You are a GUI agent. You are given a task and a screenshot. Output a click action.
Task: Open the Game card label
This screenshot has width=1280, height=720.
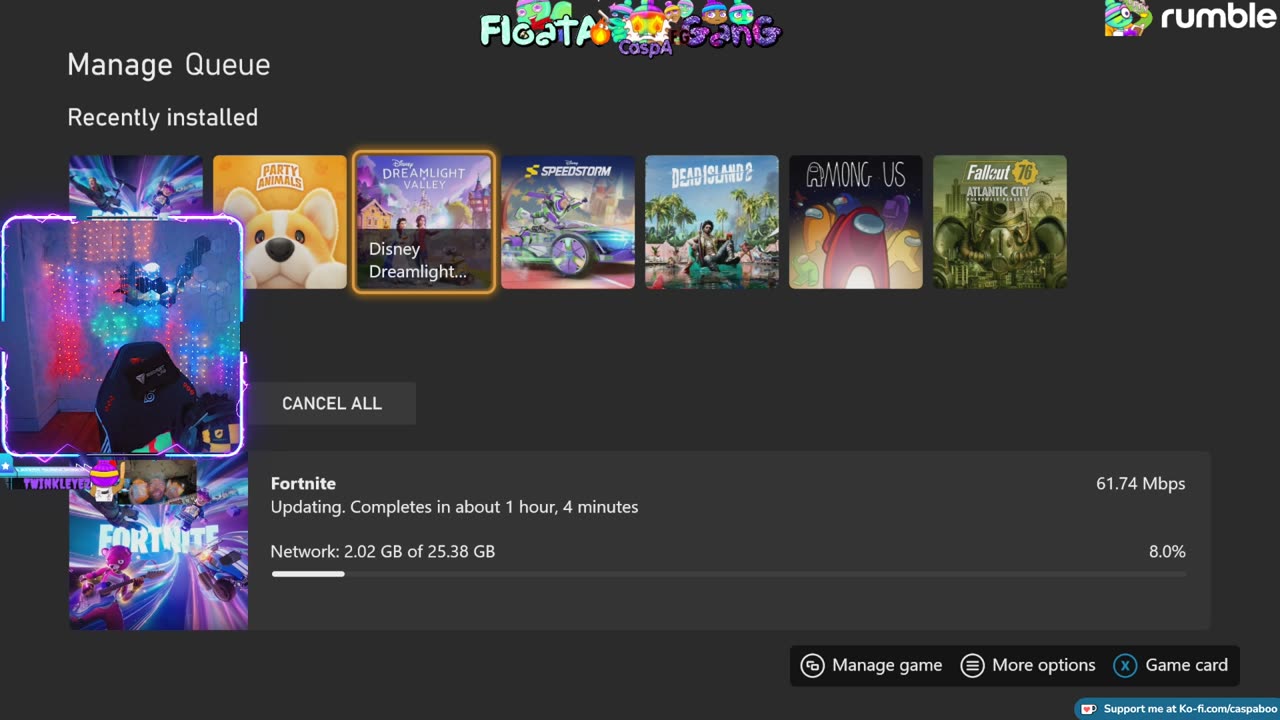(1186, 665)
